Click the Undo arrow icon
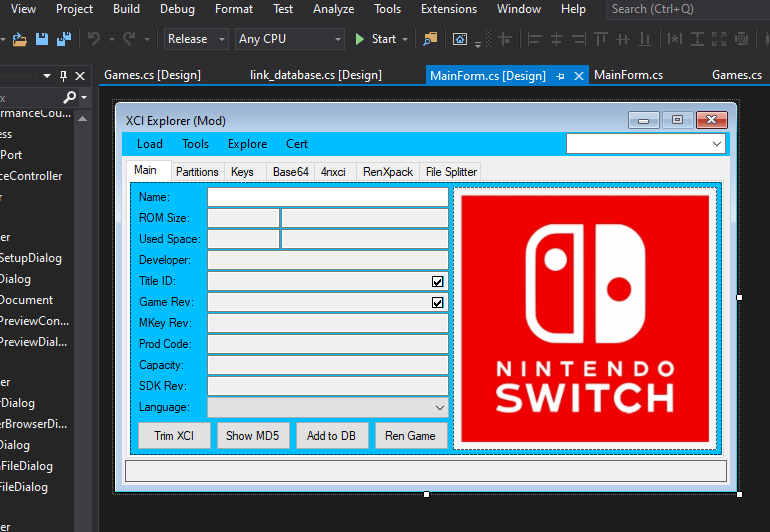 [94, 39]
